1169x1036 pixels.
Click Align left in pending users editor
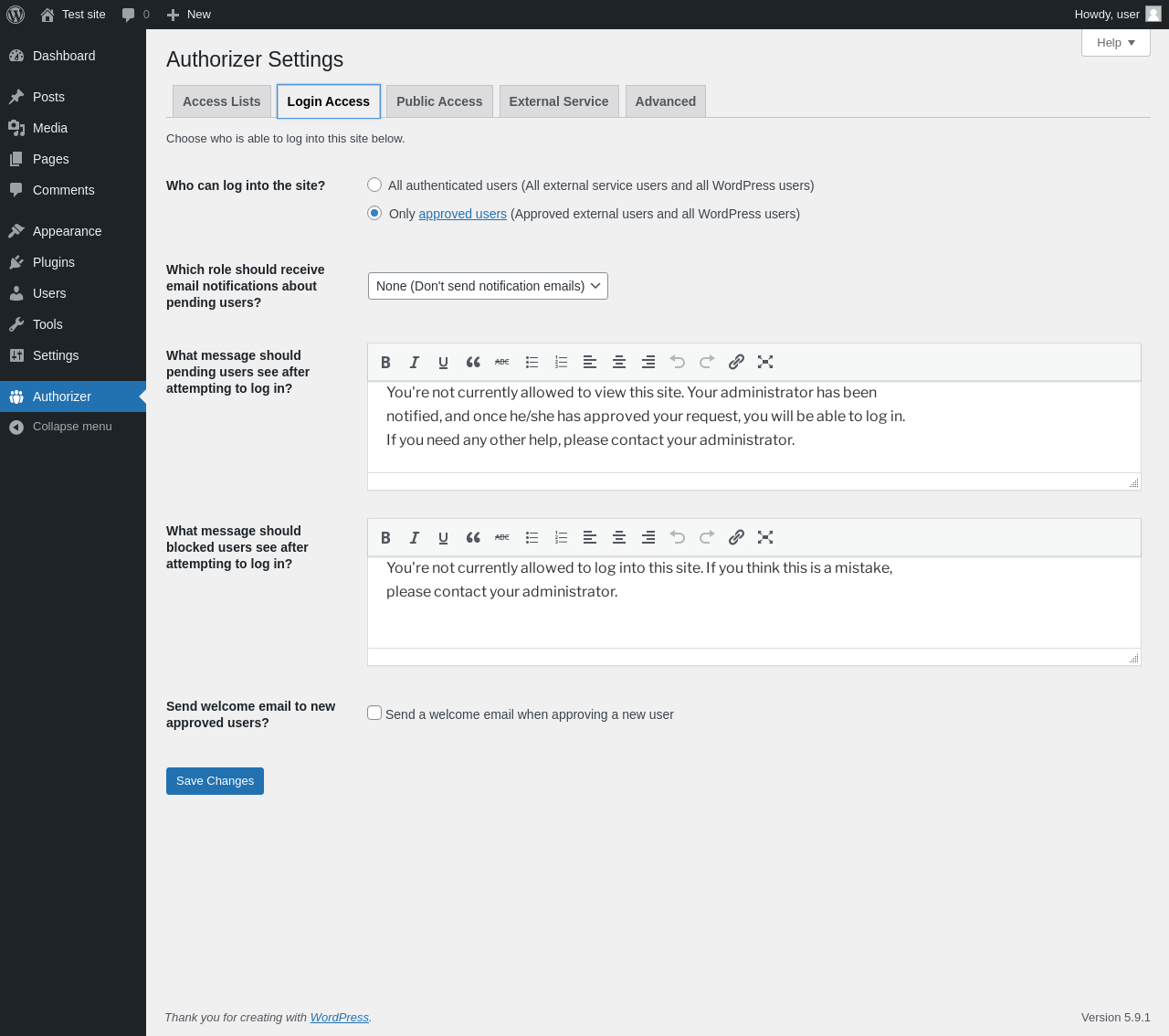[590, 363]
